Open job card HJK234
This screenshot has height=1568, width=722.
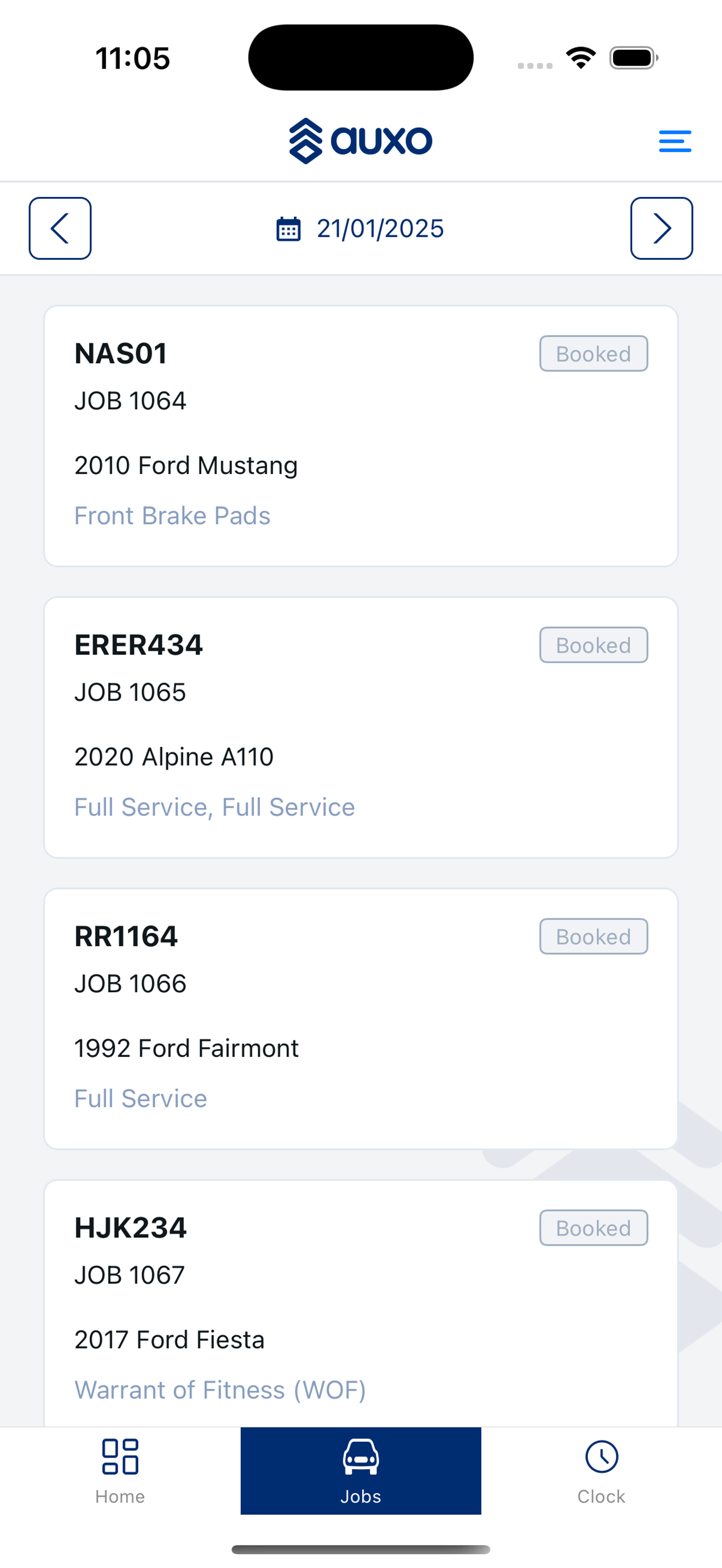click(x=361, y=1303)
